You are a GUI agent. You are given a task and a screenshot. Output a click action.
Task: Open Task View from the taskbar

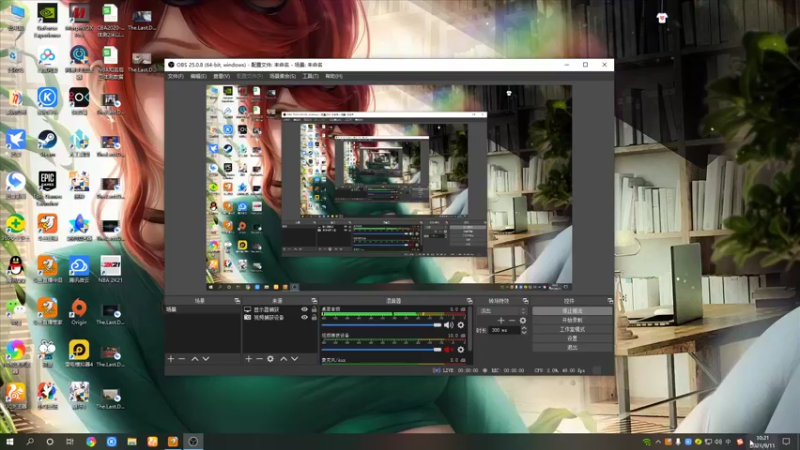[x=70, y=441]
